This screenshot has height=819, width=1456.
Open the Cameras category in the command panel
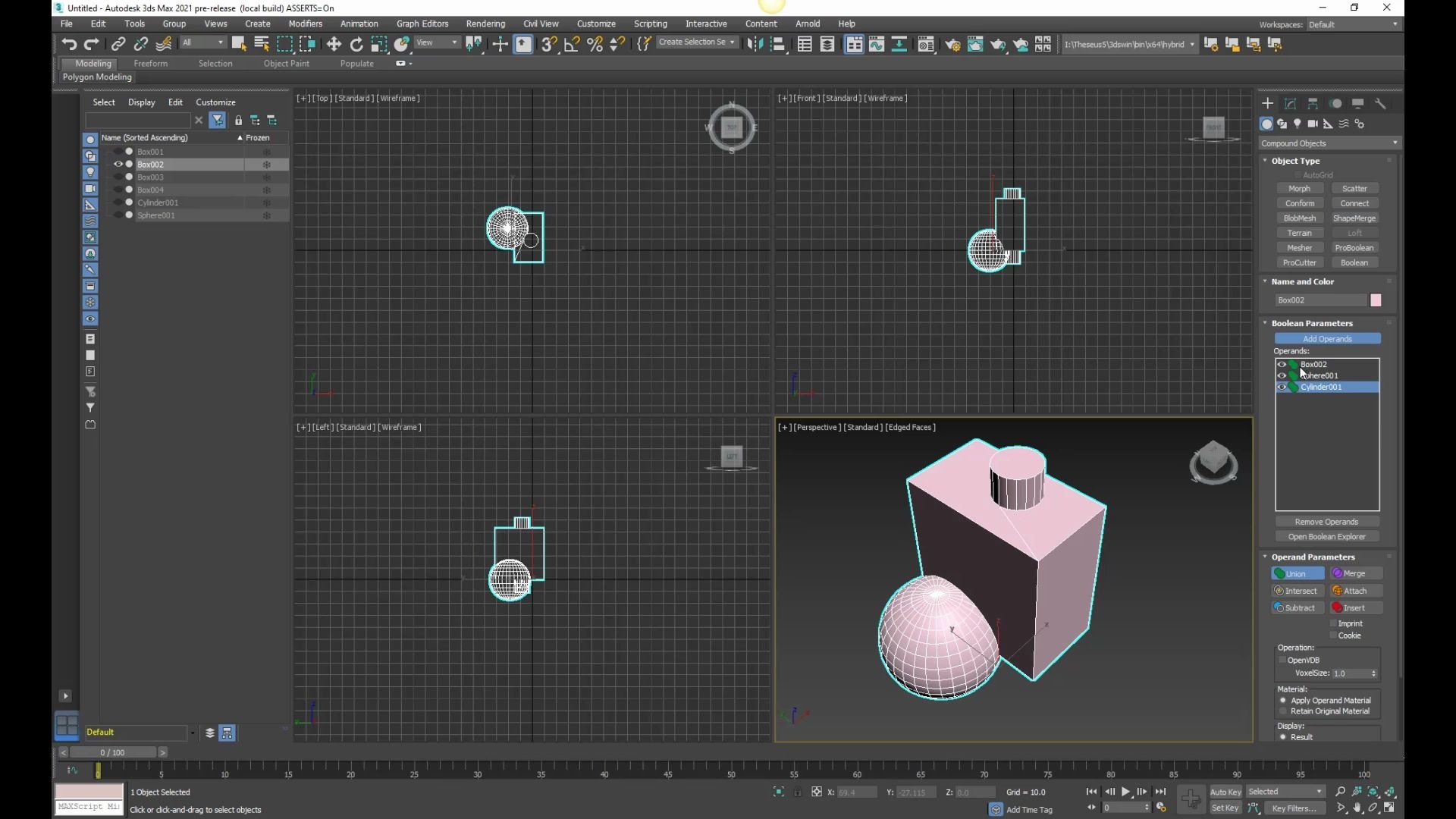pos(1313,124)
